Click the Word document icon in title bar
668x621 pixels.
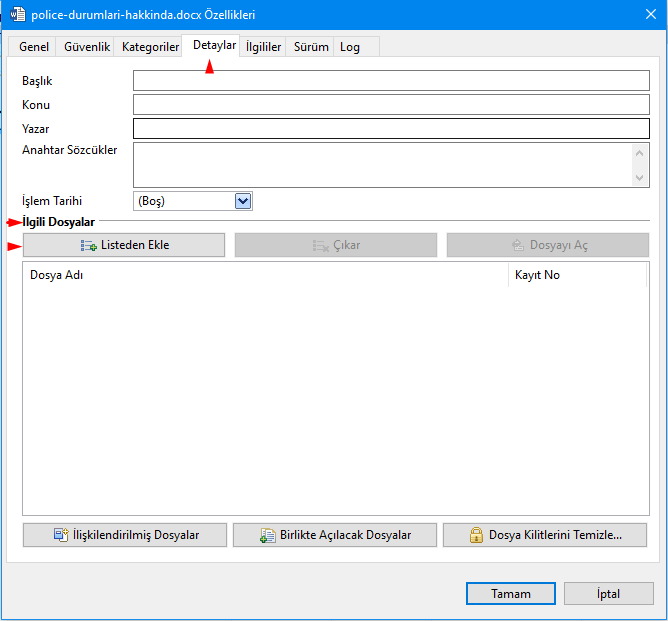pyautogui.click(x=16, y=15)
